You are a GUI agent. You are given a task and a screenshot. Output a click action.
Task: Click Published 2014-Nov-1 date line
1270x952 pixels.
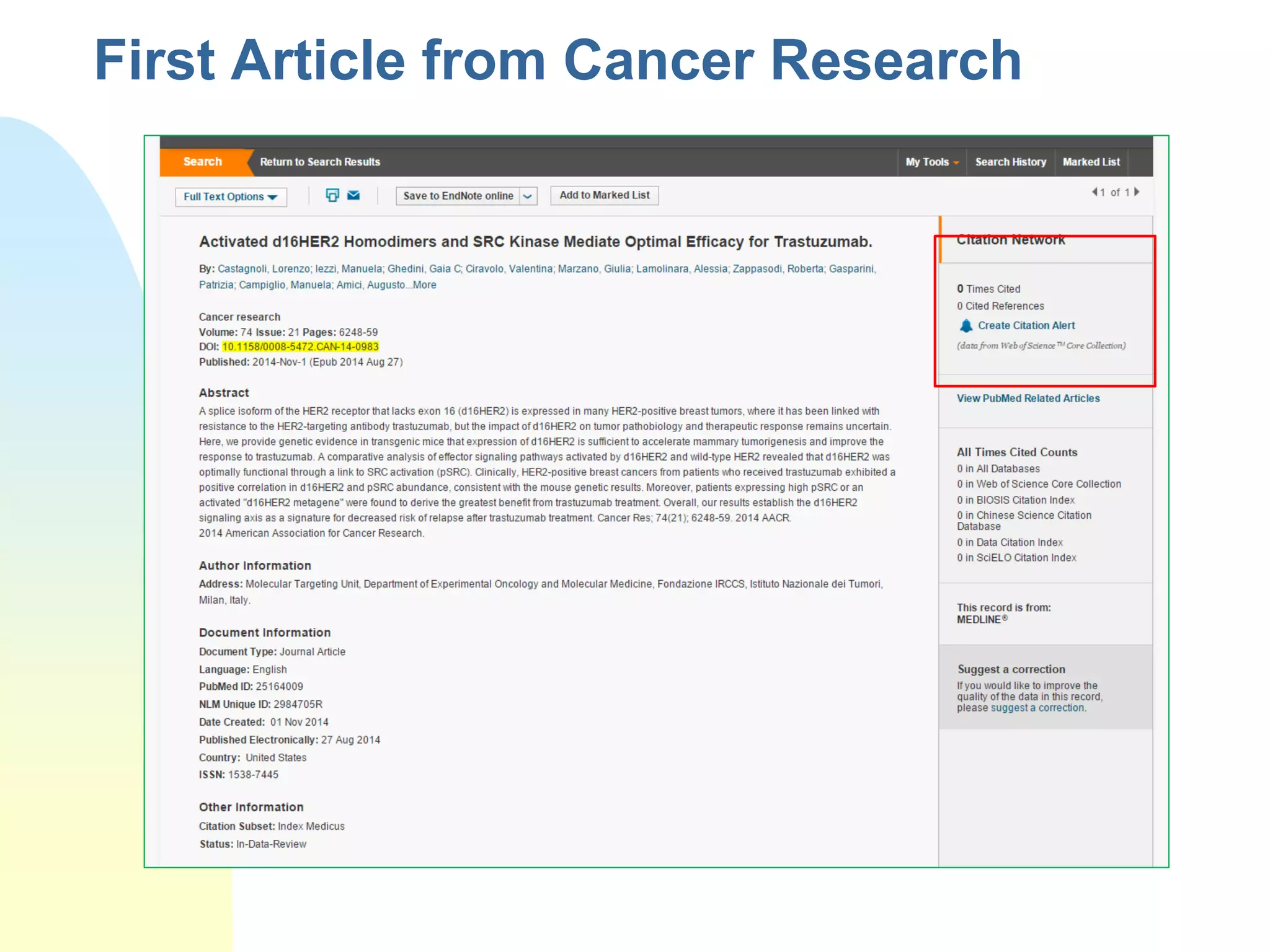pyautogui.click(x=301, y=362)
